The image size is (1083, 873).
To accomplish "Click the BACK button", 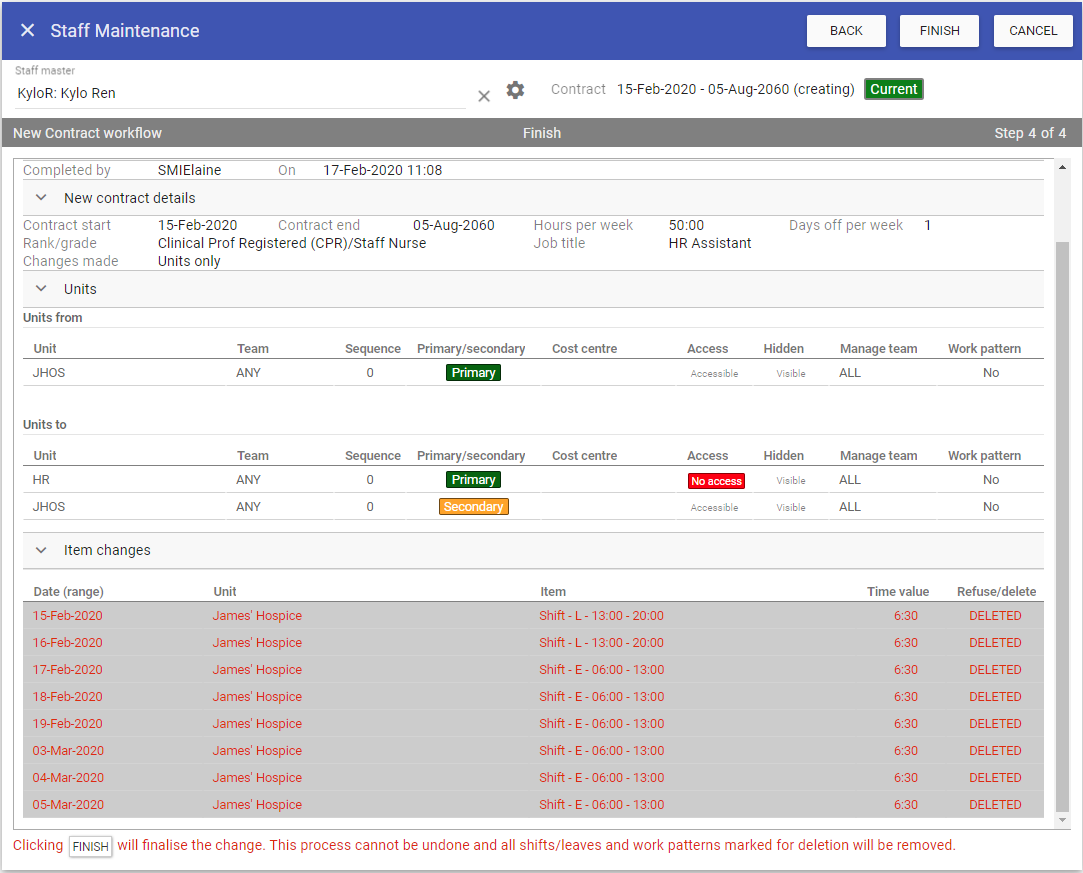I will click(x=846, y=31).
